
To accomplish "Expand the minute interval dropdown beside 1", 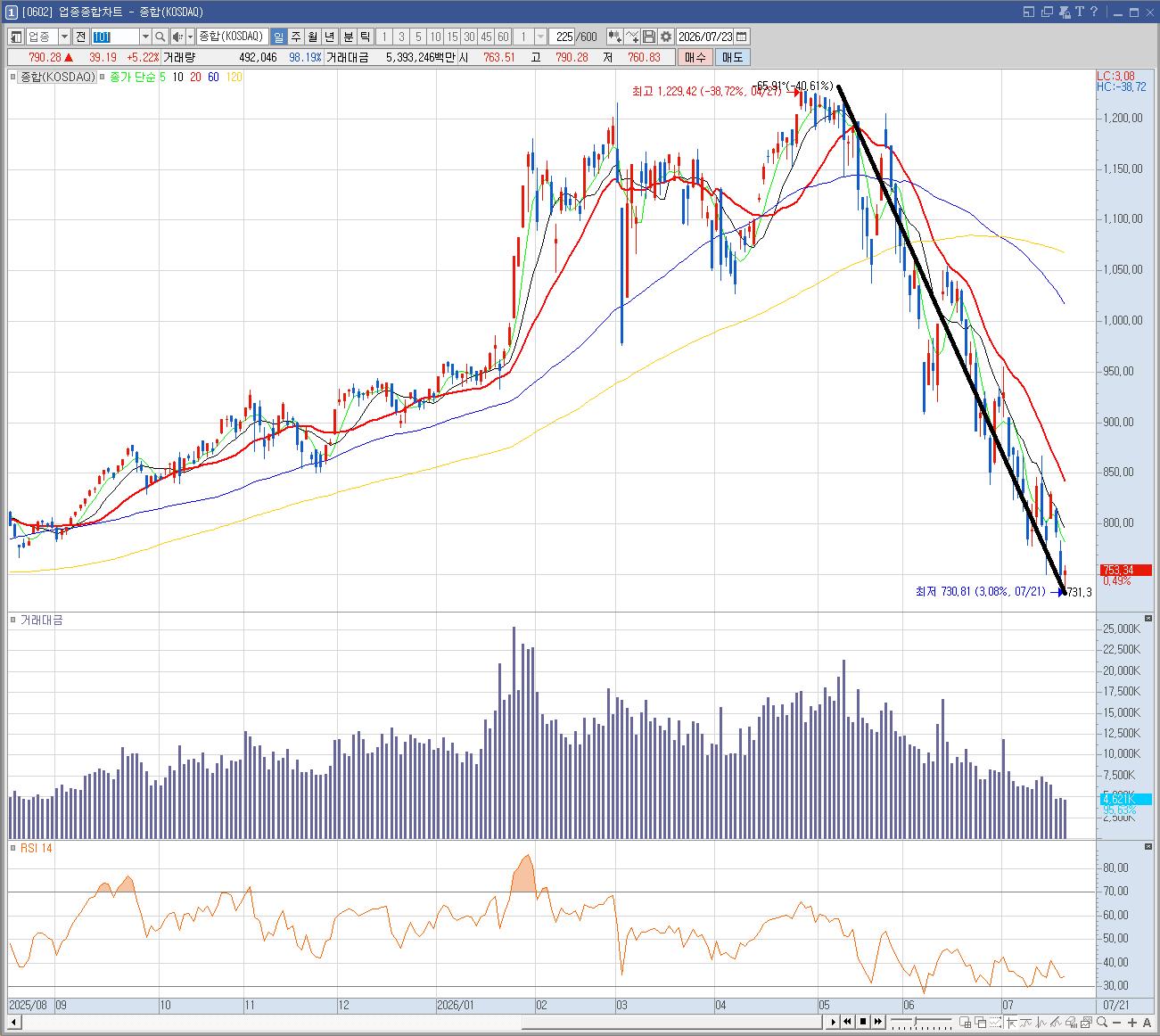I will [x=541, y=37].
